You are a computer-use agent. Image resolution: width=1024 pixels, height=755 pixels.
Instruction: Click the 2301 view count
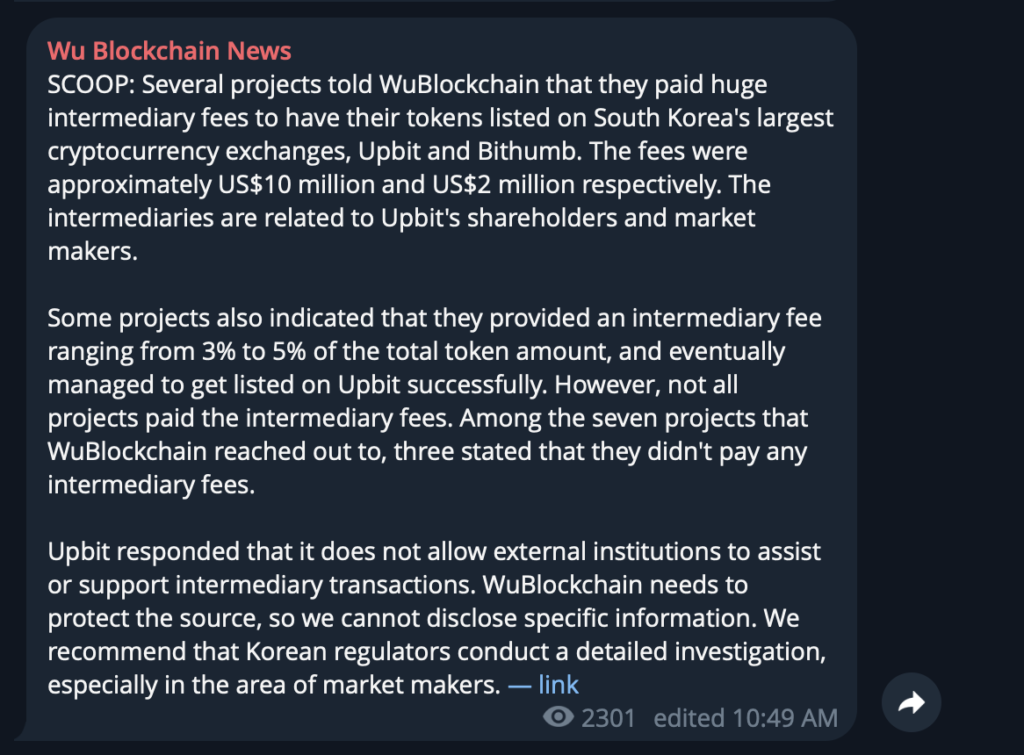pos(608,718)
